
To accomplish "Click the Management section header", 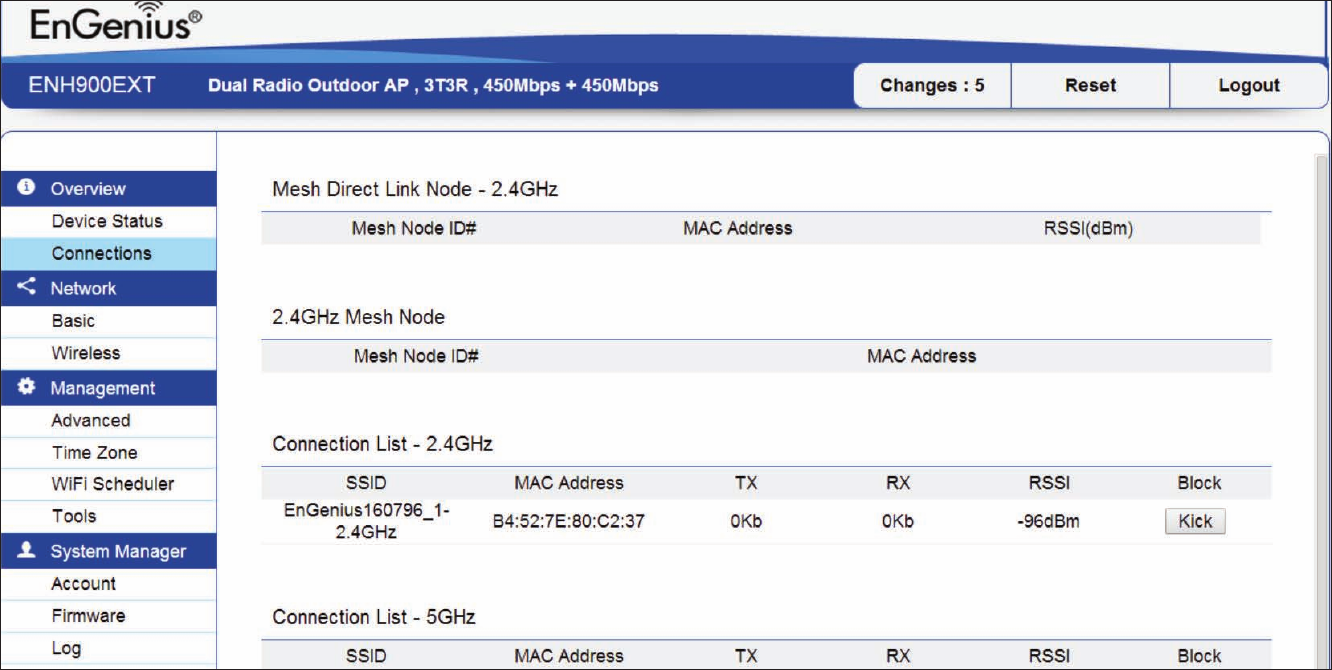I will pyautogui.click(x=108, y=388).
